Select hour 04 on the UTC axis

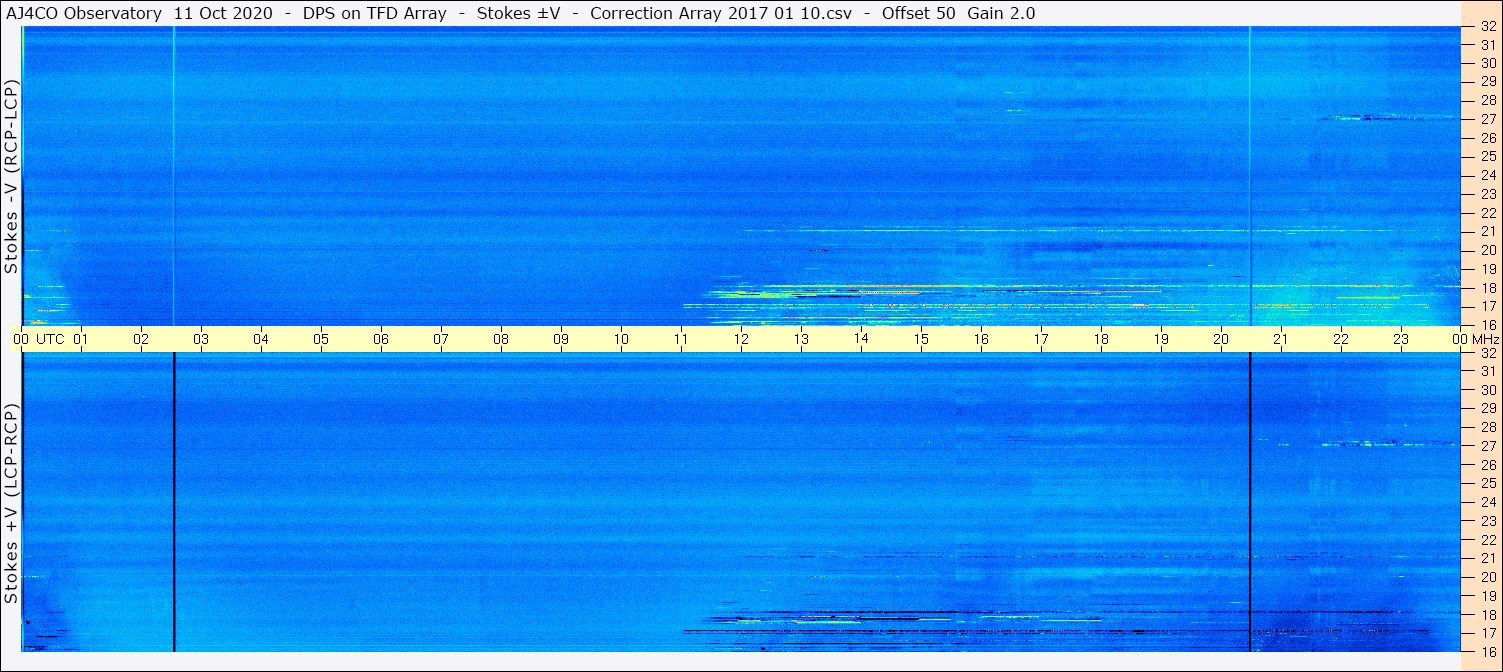tap(261, 339)
